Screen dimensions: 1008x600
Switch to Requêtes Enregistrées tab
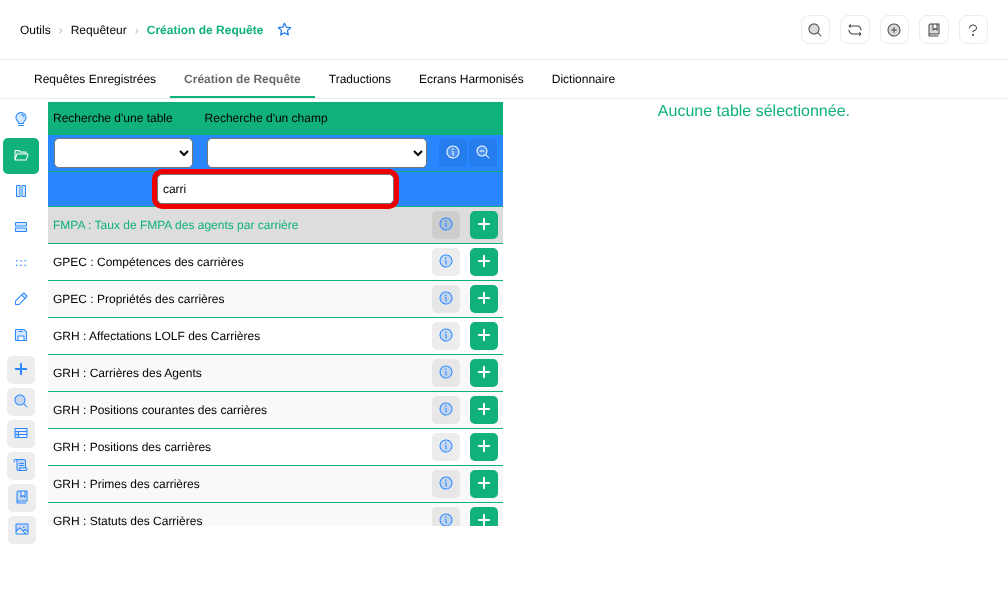click(94, 79)
